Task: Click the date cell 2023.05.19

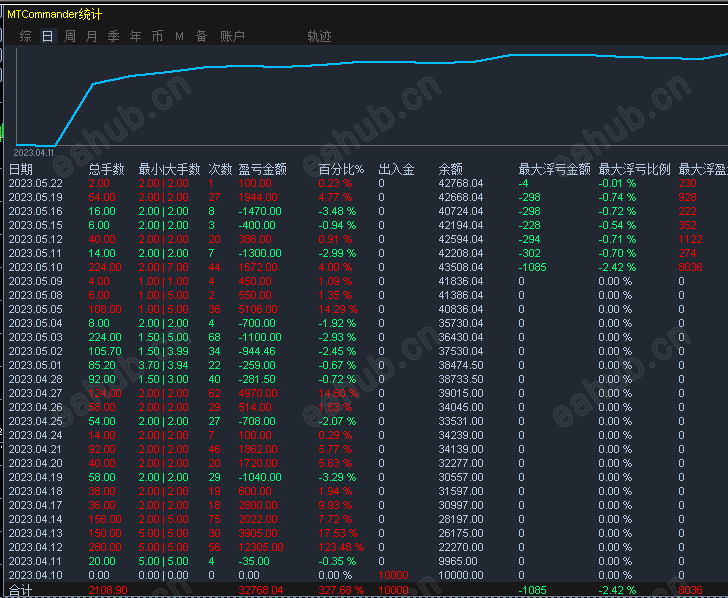Action: click(x=35, y=197)
